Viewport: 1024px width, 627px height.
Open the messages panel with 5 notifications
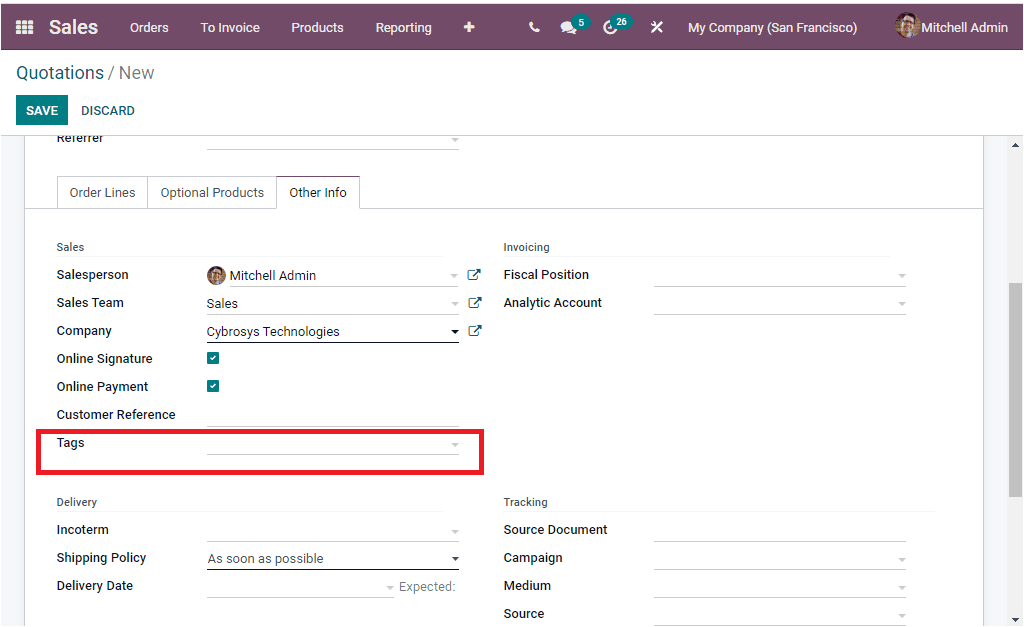pos(568,27)
